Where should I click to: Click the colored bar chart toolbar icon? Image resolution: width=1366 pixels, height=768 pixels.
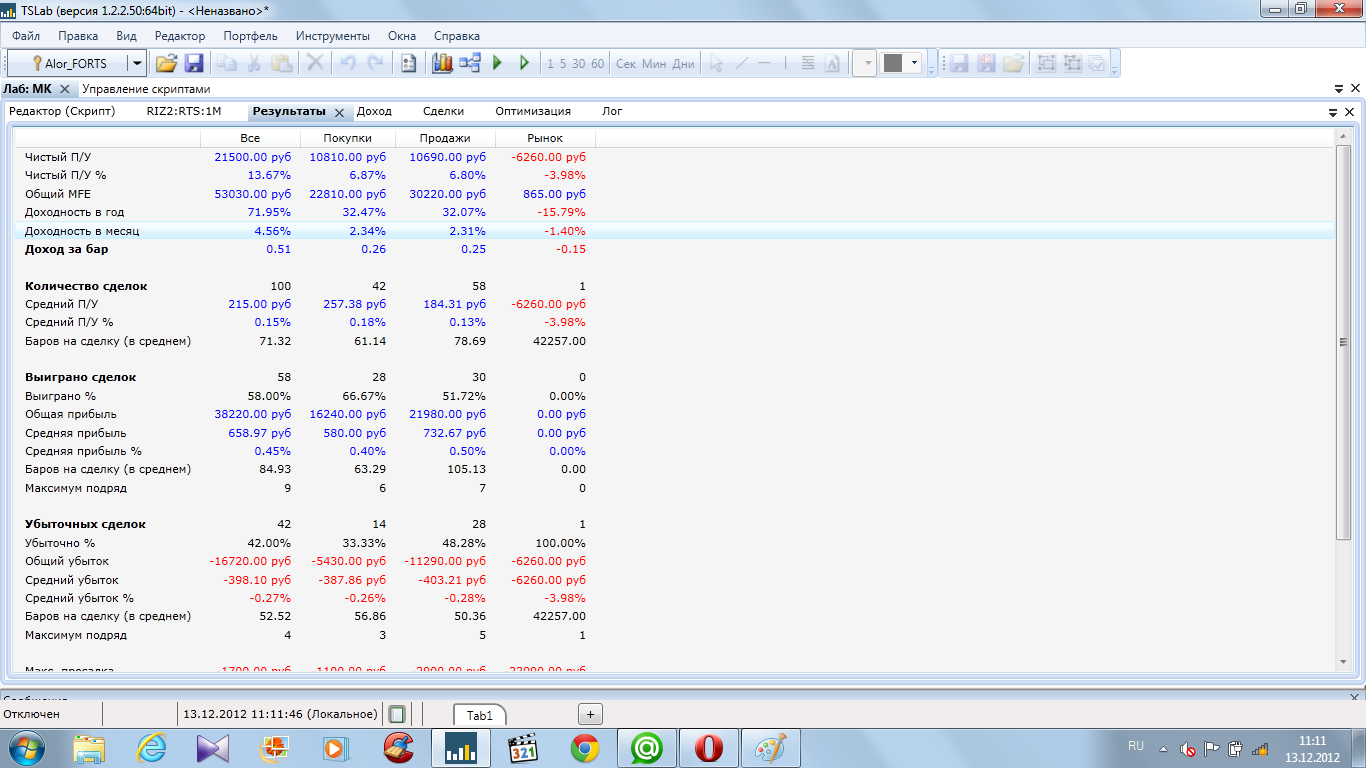click(442, 63)
